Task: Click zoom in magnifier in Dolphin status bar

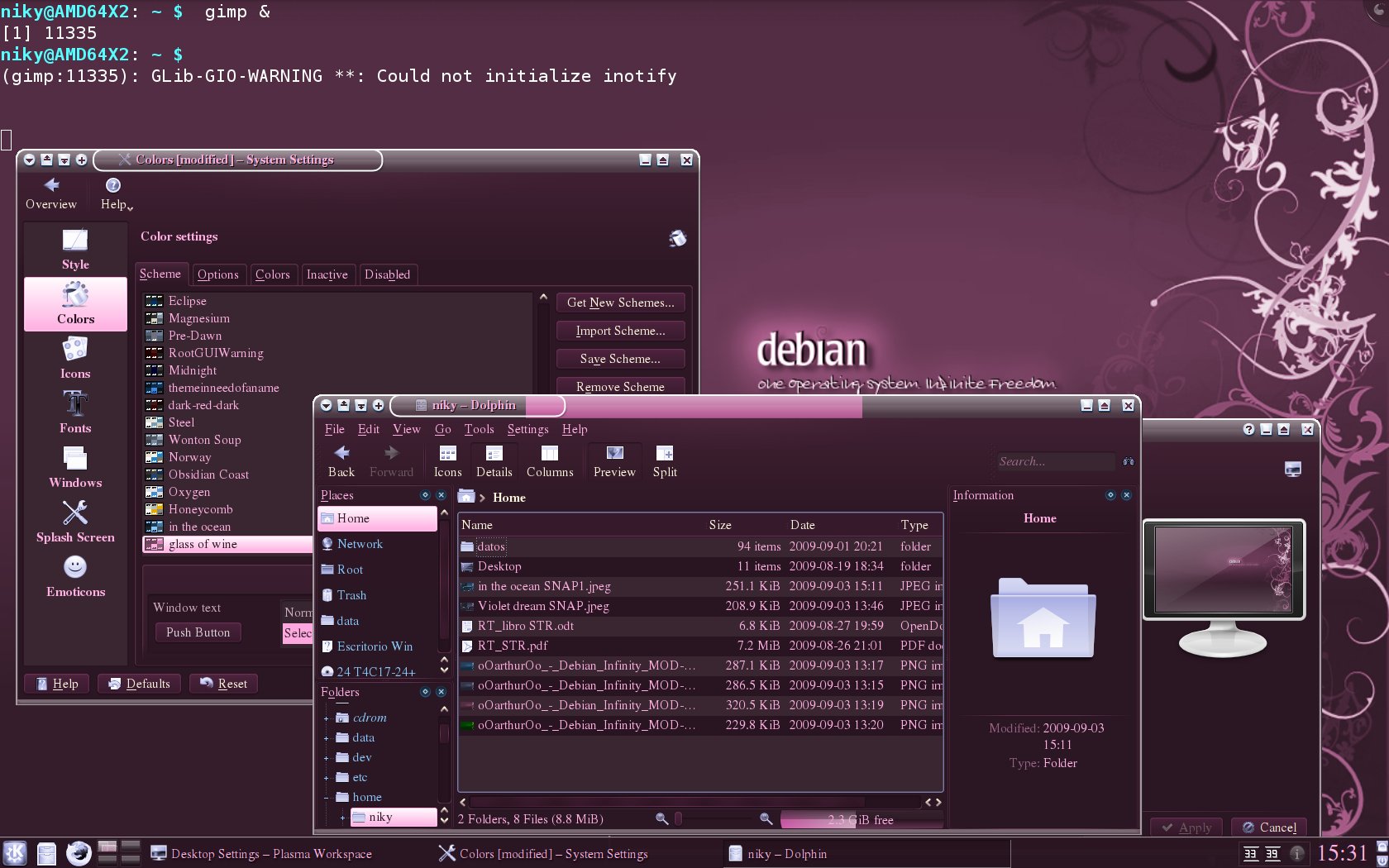Action: [x=766, y=819]
